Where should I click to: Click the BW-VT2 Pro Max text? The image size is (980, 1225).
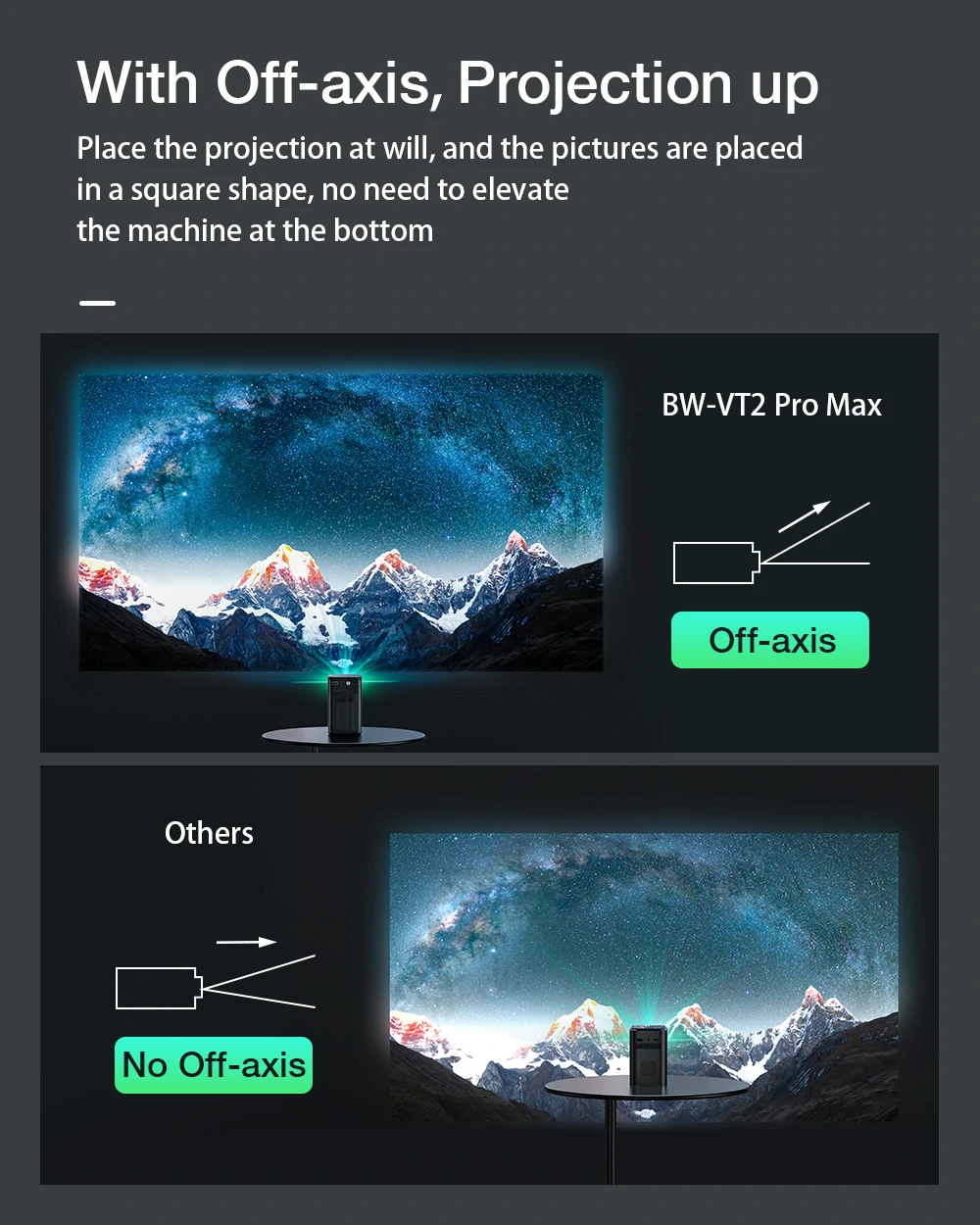(x=771, y=405)
